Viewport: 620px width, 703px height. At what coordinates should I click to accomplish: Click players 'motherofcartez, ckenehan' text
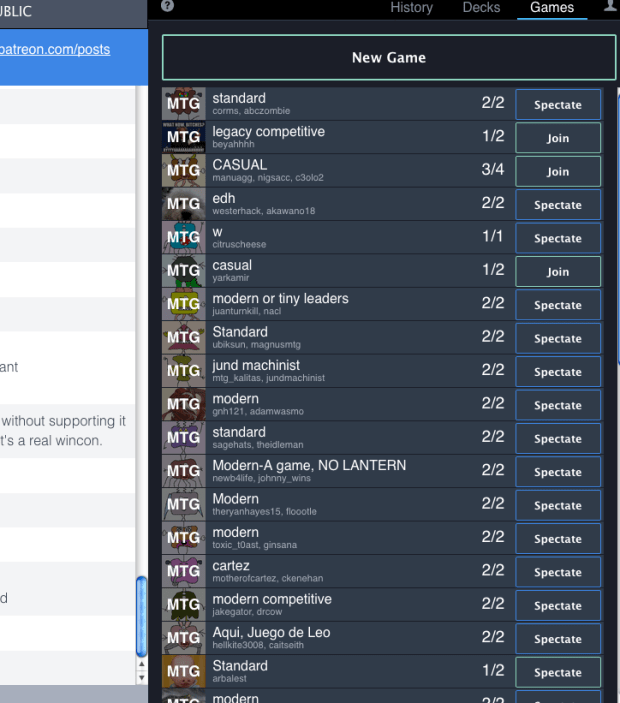(268, 578)
